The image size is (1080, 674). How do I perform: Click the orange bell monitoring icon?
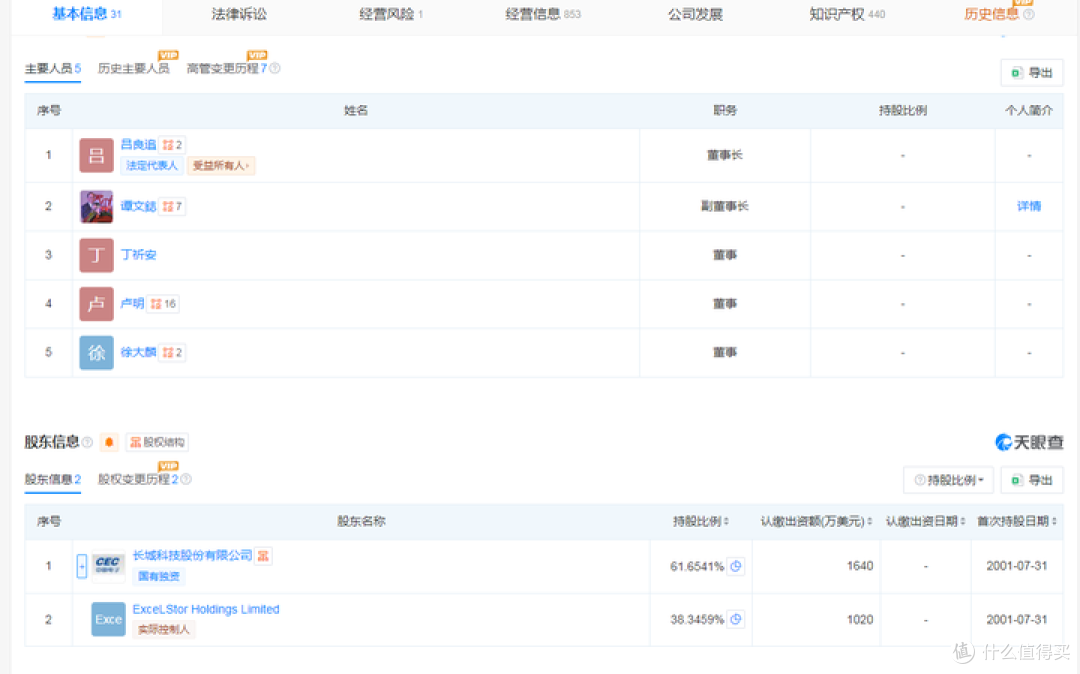point(109,442)
